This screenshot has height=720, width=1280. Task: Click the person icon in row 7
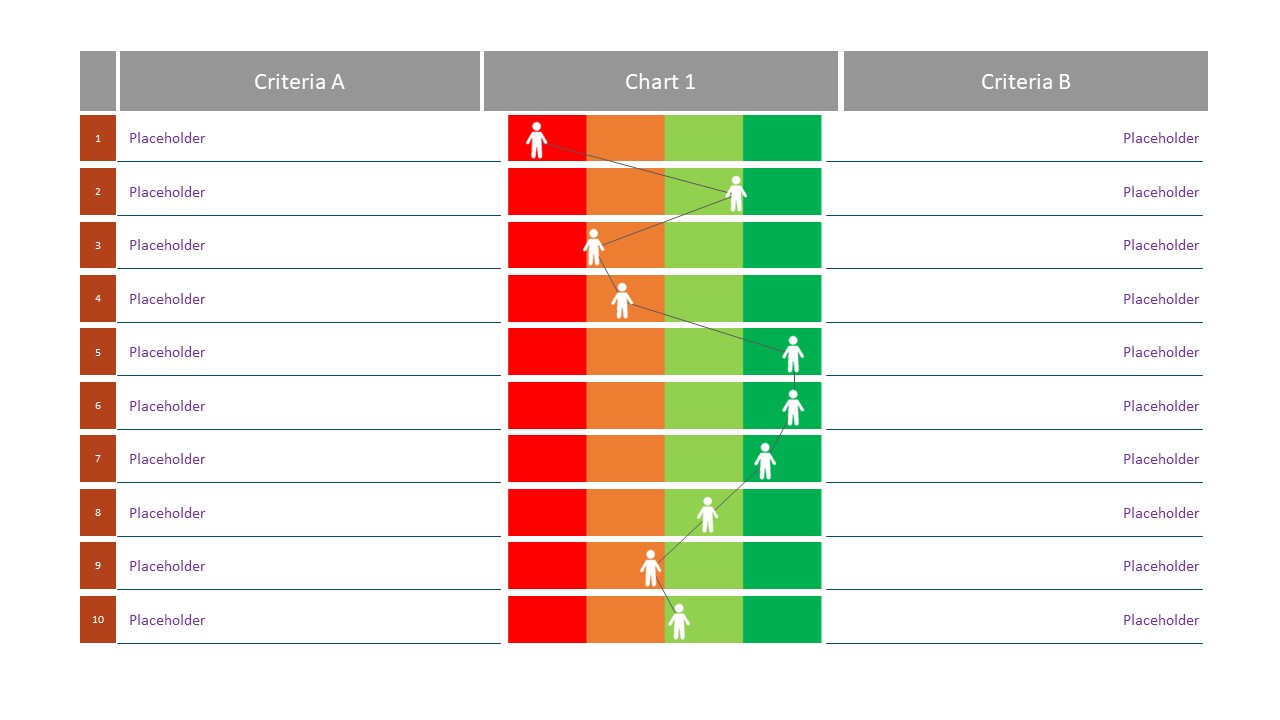pos(765,461)
